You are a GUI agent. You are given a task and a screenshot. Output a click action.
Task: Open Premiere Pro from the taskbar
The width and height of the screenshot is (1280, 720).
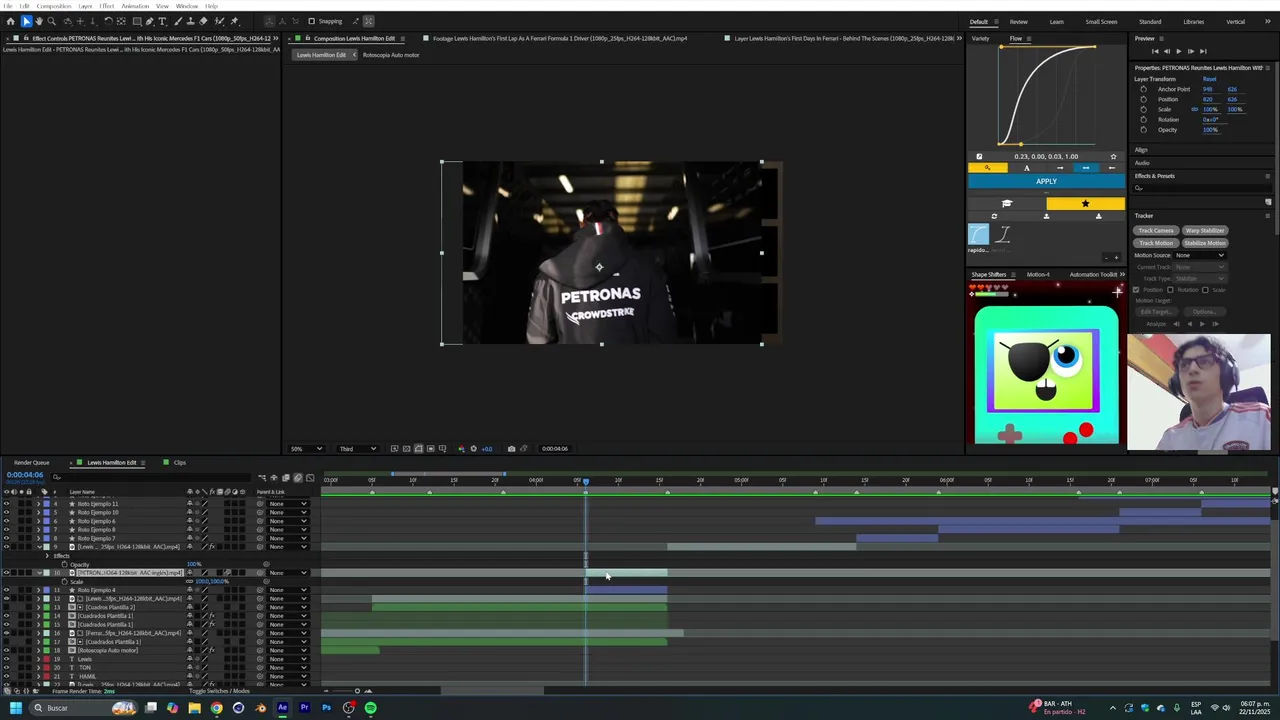coord(304,708)
